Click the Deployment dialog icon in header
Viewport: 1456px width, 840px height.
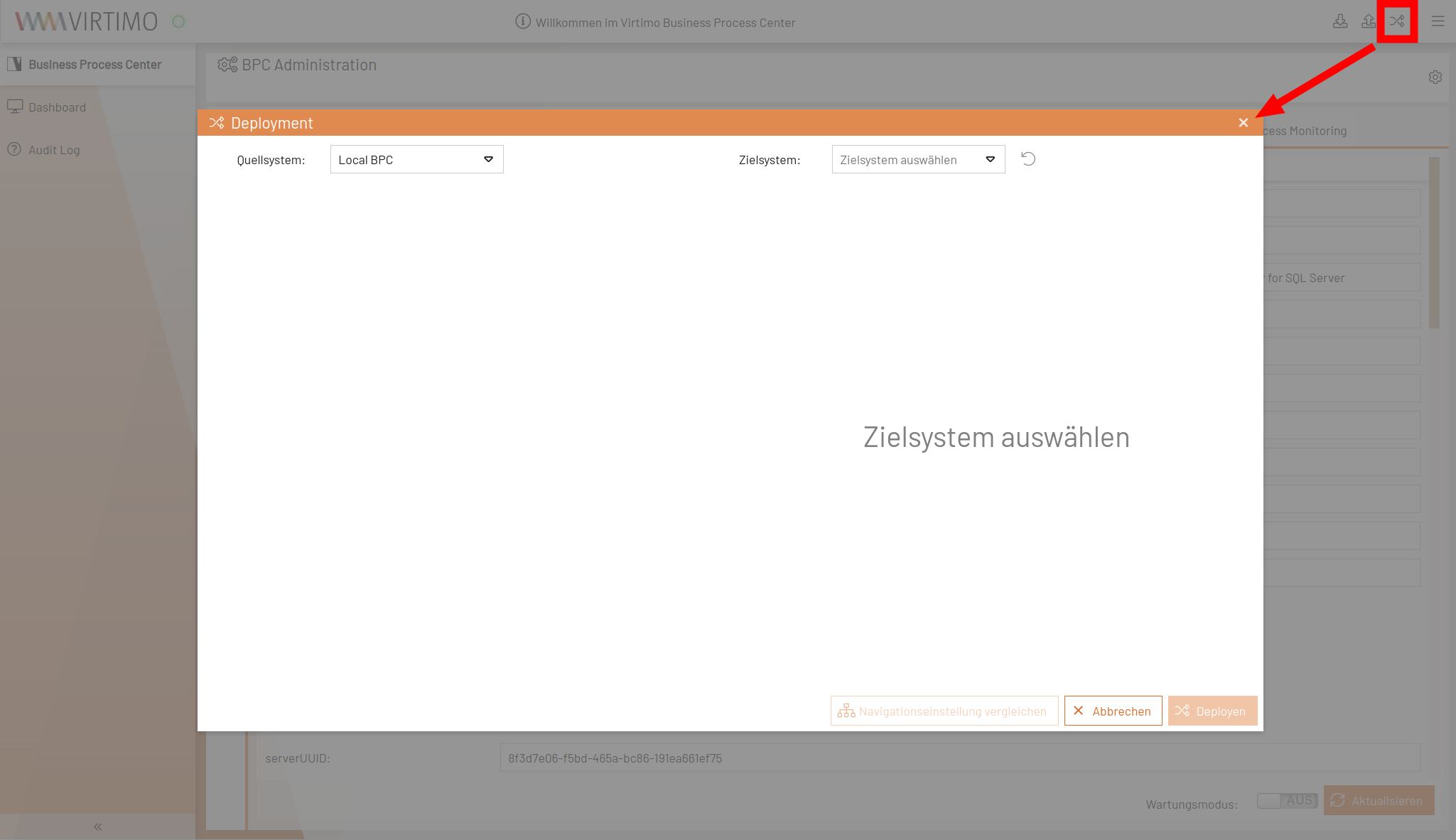(1397, 21)
